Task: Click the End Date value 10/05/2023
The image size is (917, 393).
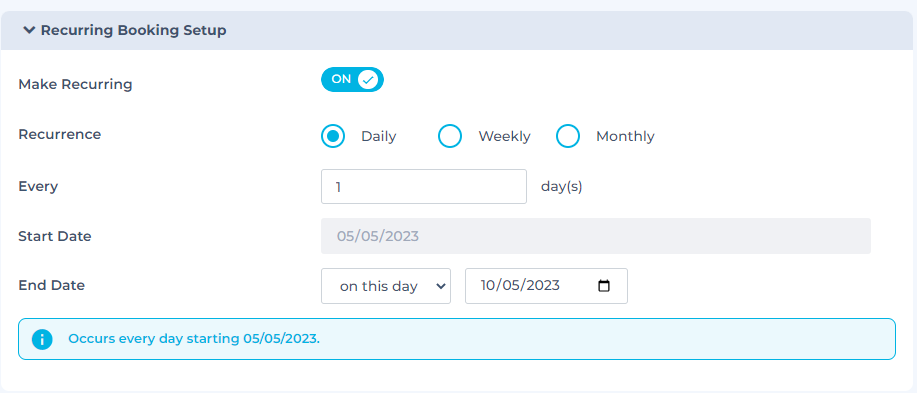Action: [x=520, y=285]
